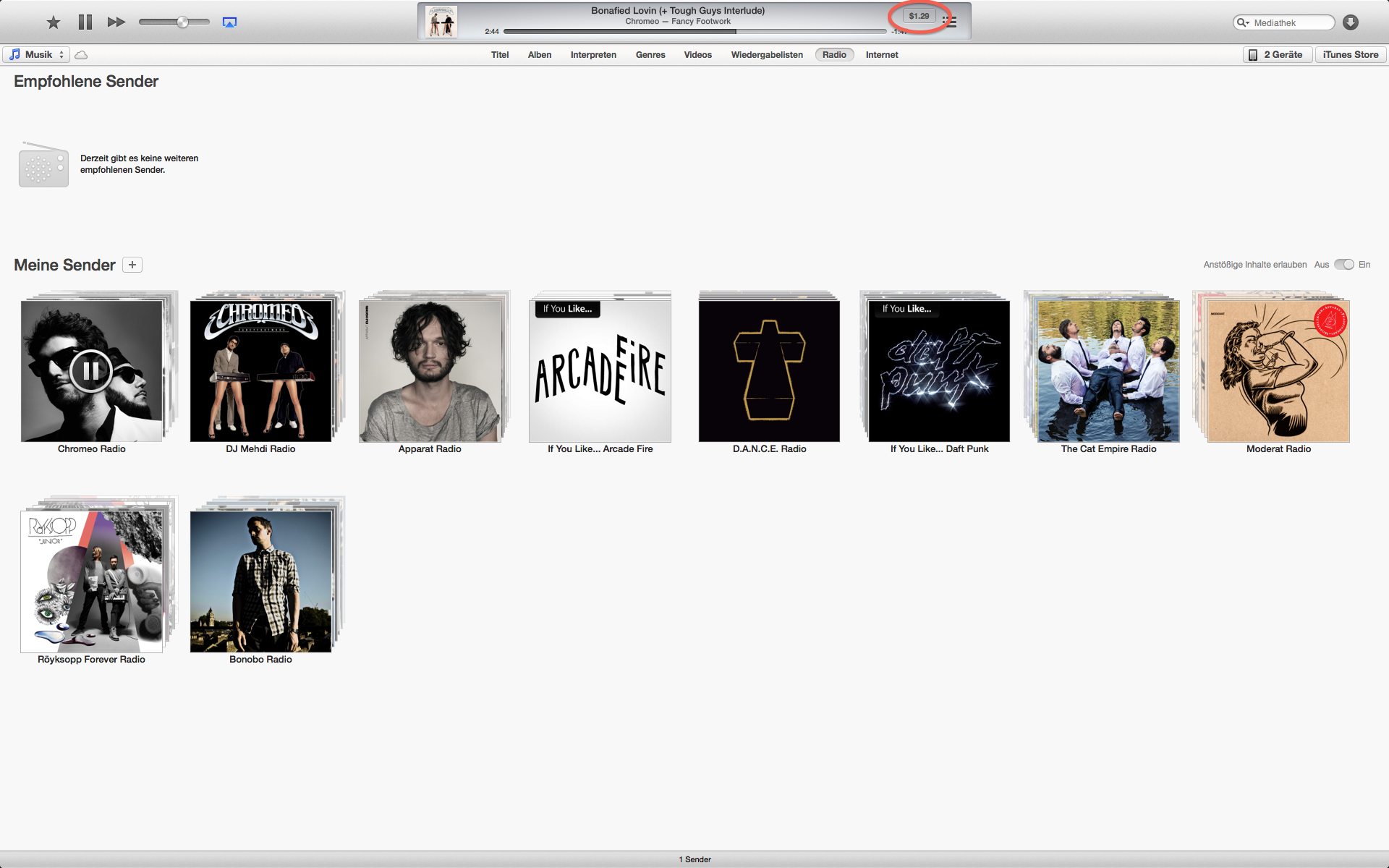Screen dimensions: 1389x868
Task: Play If You Like... Daft Punk
Action: click(939, 371)
